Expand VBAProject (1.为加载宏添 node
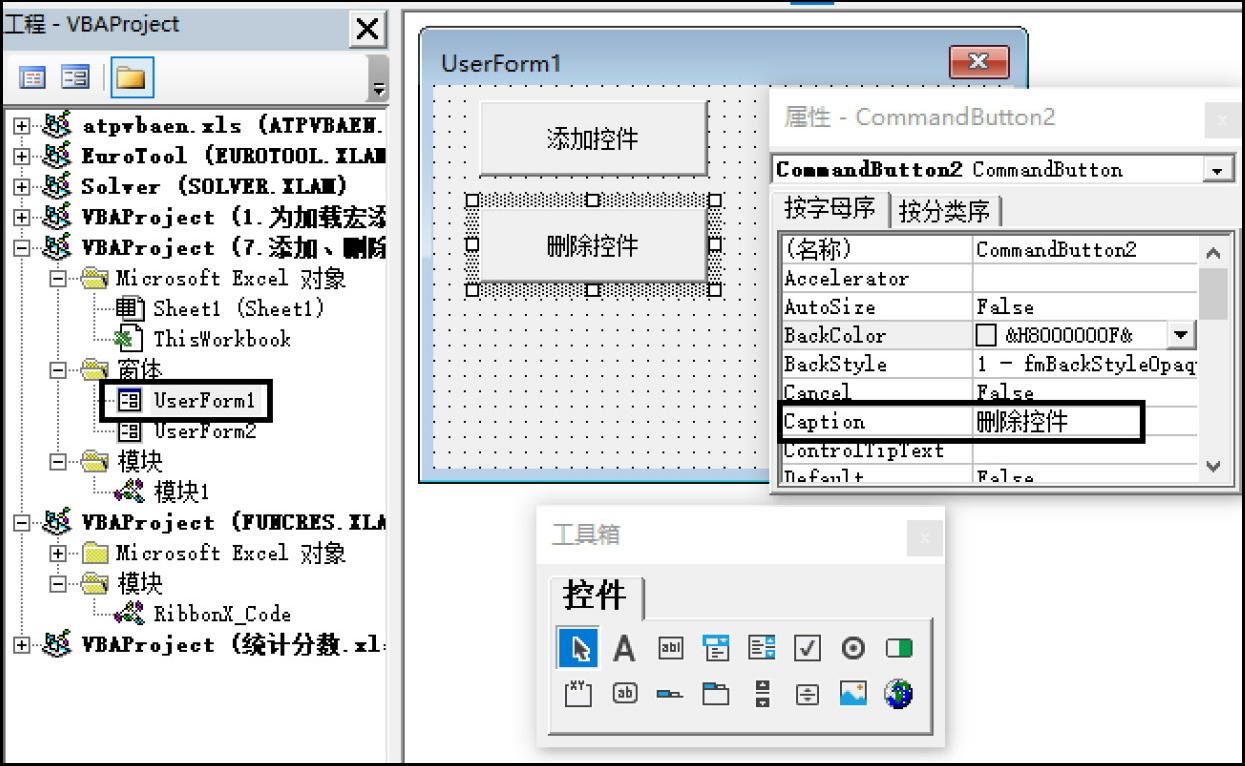 22,217
